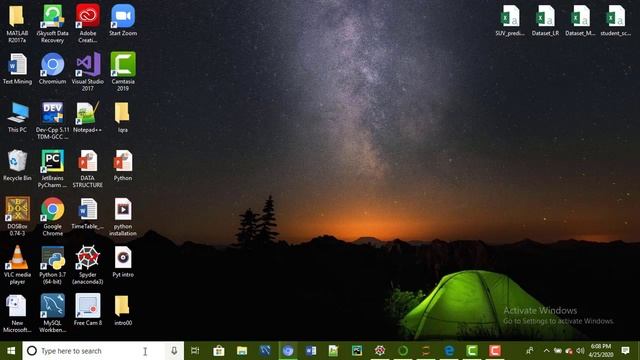Select JetBrains PyCharm desktop shortcut
Viewport: 640px width, 360px height.
pyautogui.click(x=52, y=161)
